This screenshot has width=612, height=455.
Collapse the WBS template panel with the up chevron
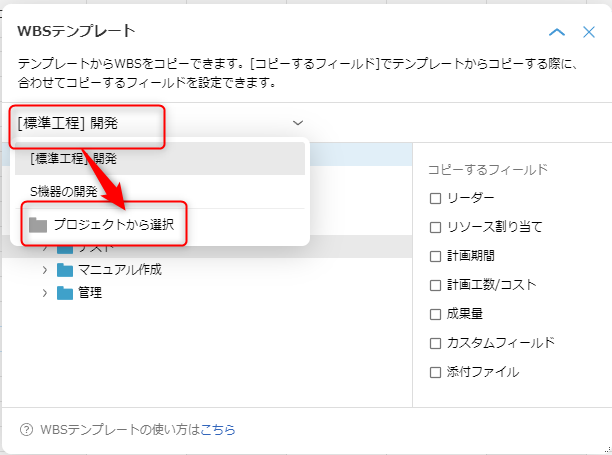coord(557,32)
